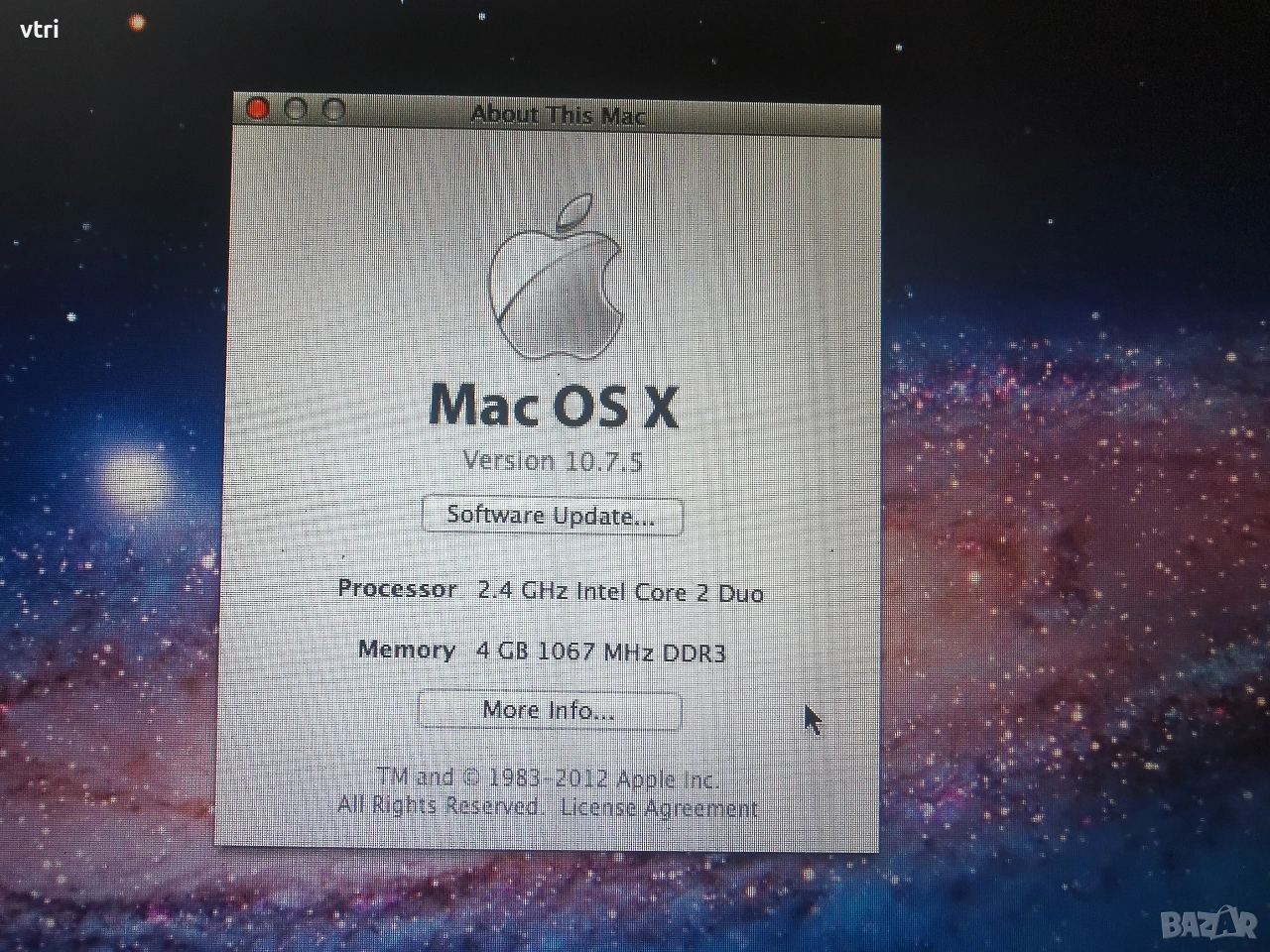Click the 2.4 GHz Intel Core 2 Duo text
This screenshot has width=1270, height=952.
[620, 593]
